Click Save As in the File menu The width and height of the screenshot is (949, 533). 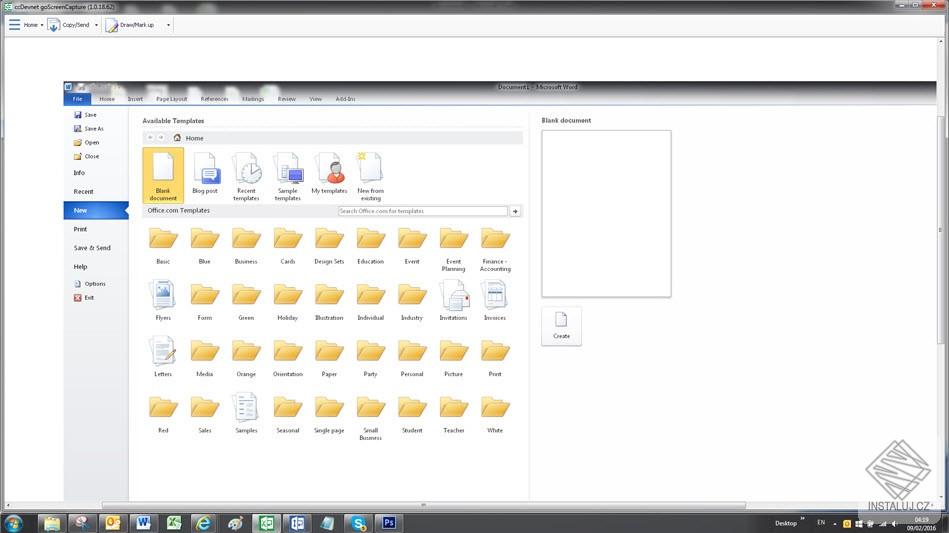[89, 128]
